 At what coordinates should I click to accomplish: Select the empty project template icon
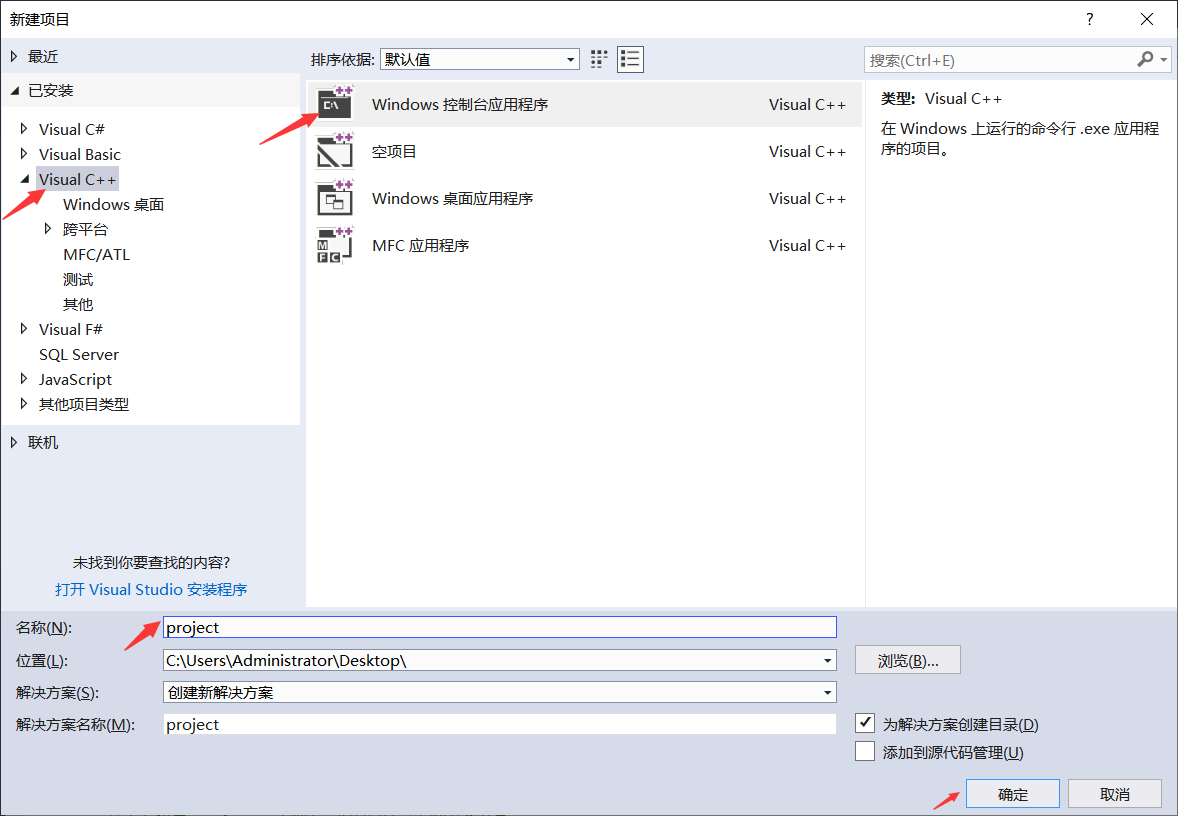tap(335, 151)
